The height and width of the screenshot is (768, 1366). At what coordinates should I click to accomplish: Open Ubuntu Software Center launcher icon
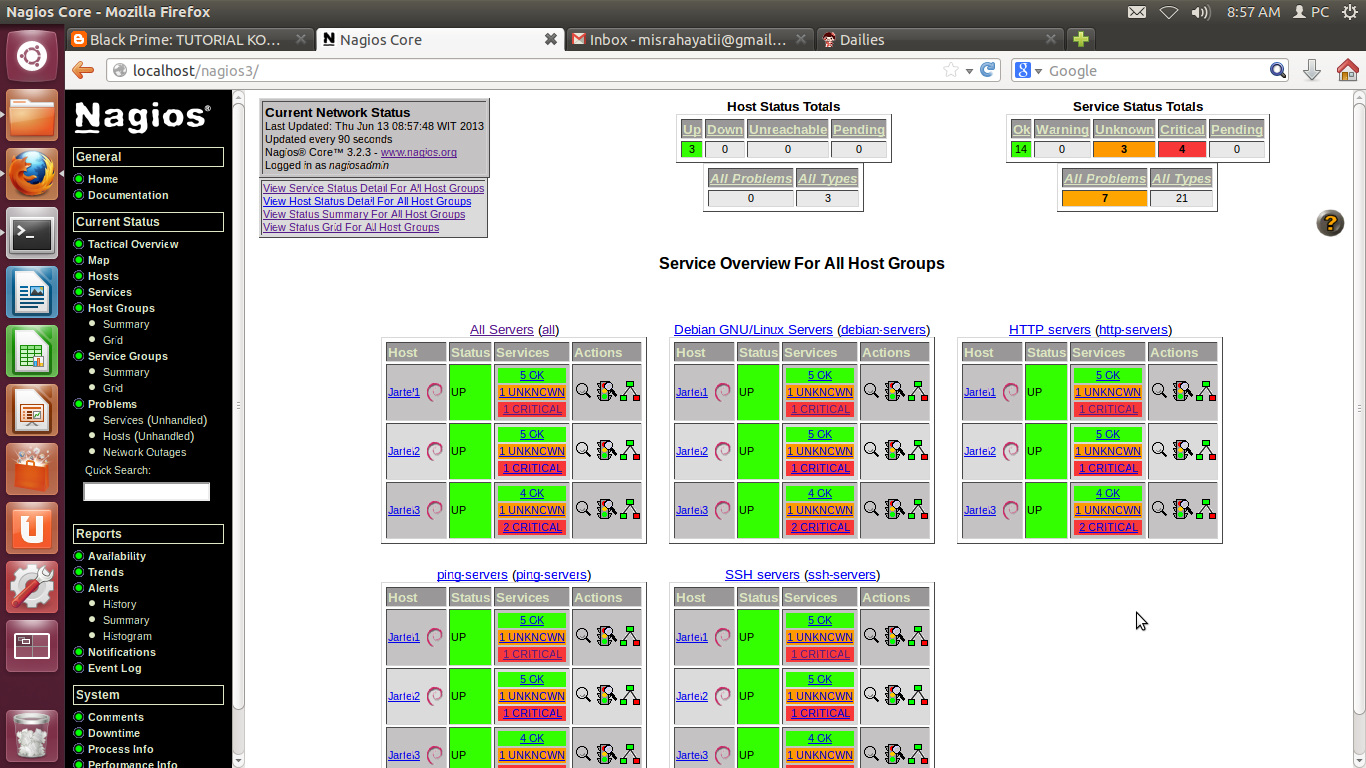[32, 470]
